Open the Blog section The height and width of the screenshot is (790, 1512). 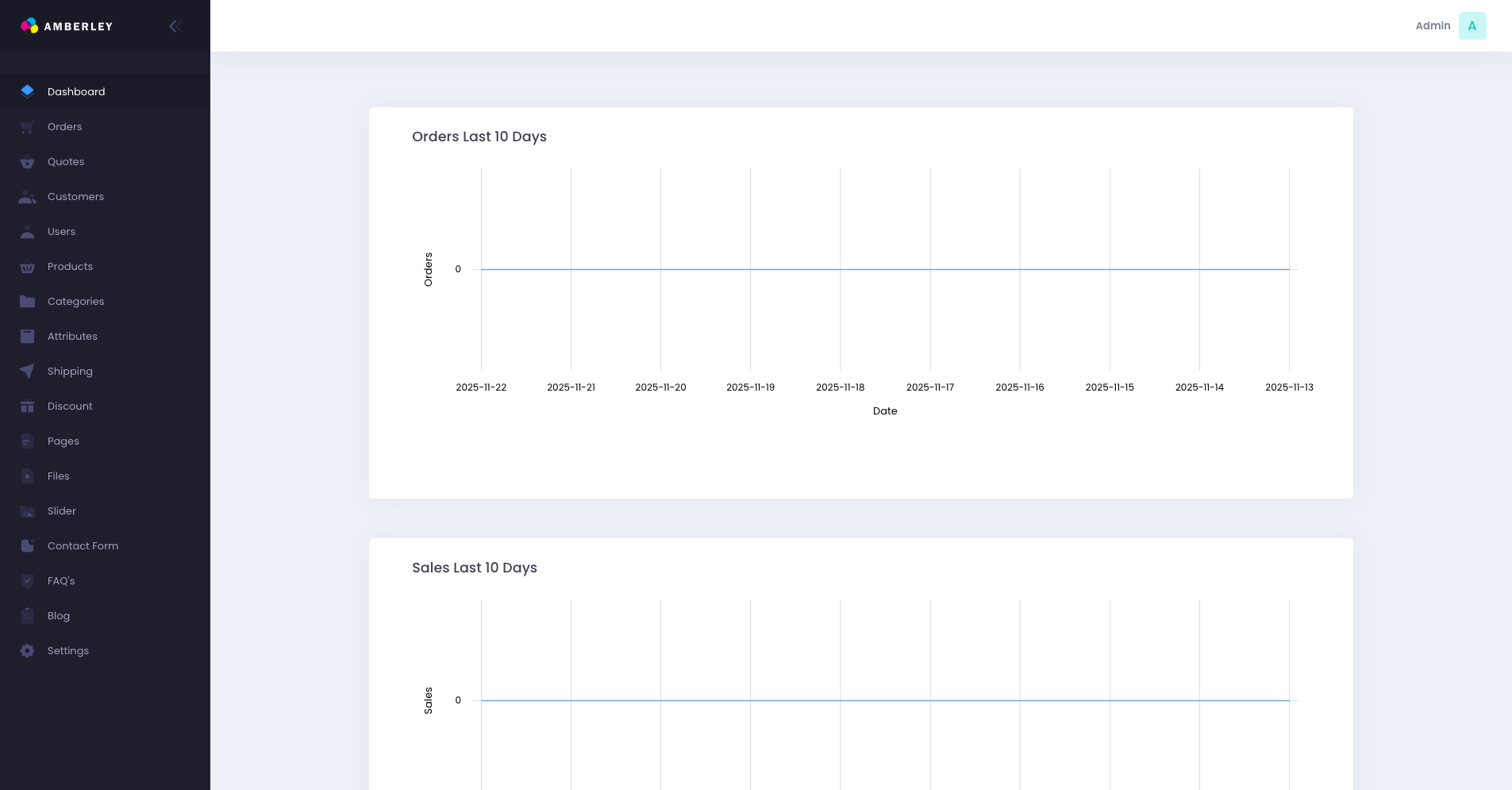[57, 615]
